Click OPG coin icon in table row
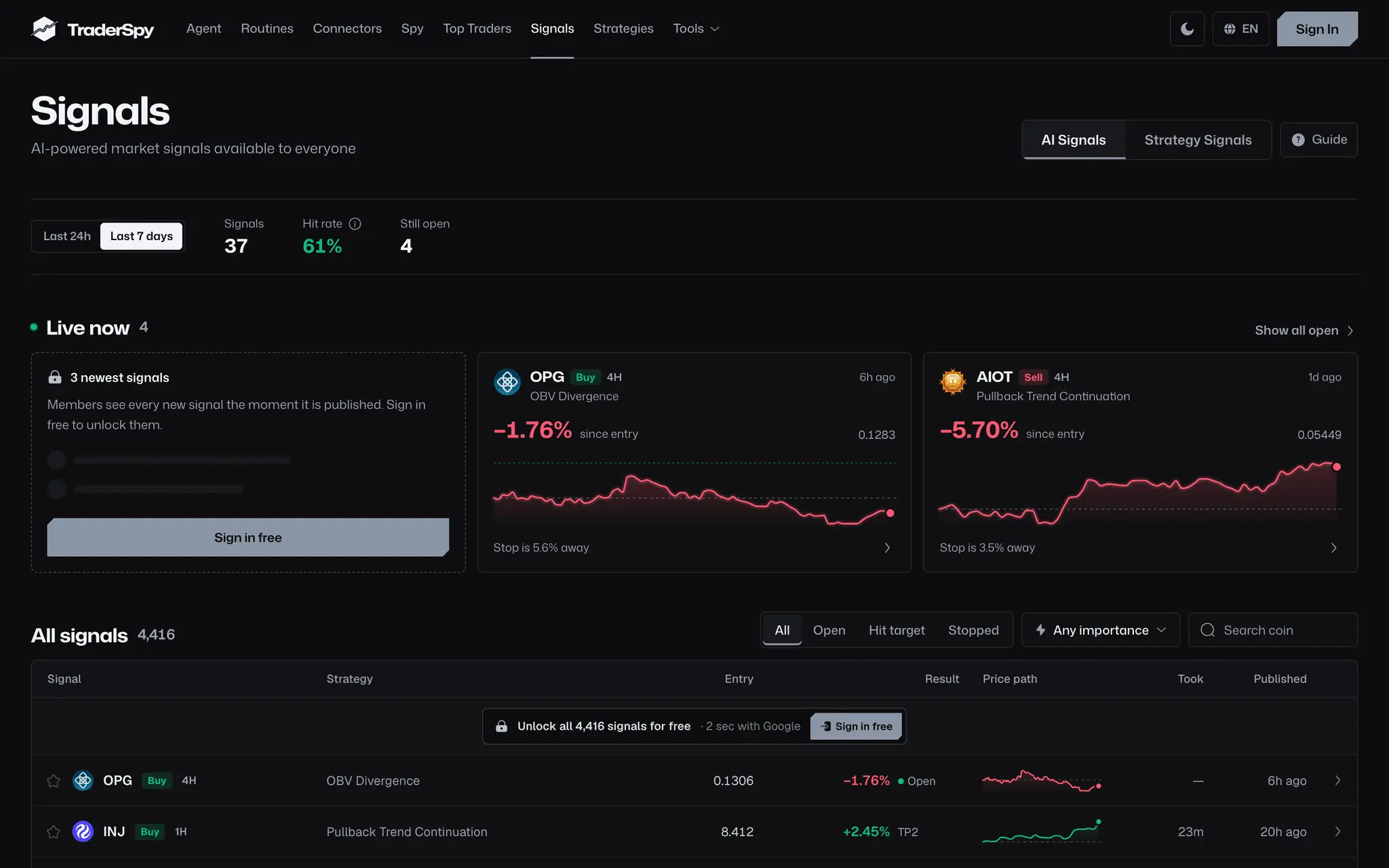 pos(83,781)
